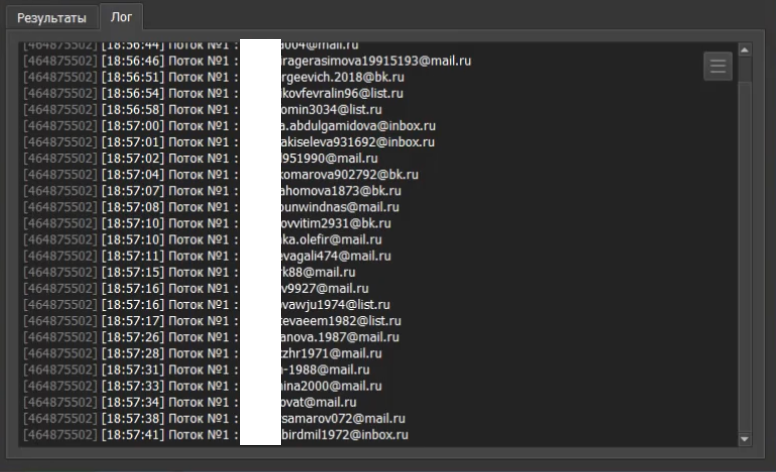Click the scroll up arrow of the log
This screenshot has width=776, height=472.
tap(744, 50)
